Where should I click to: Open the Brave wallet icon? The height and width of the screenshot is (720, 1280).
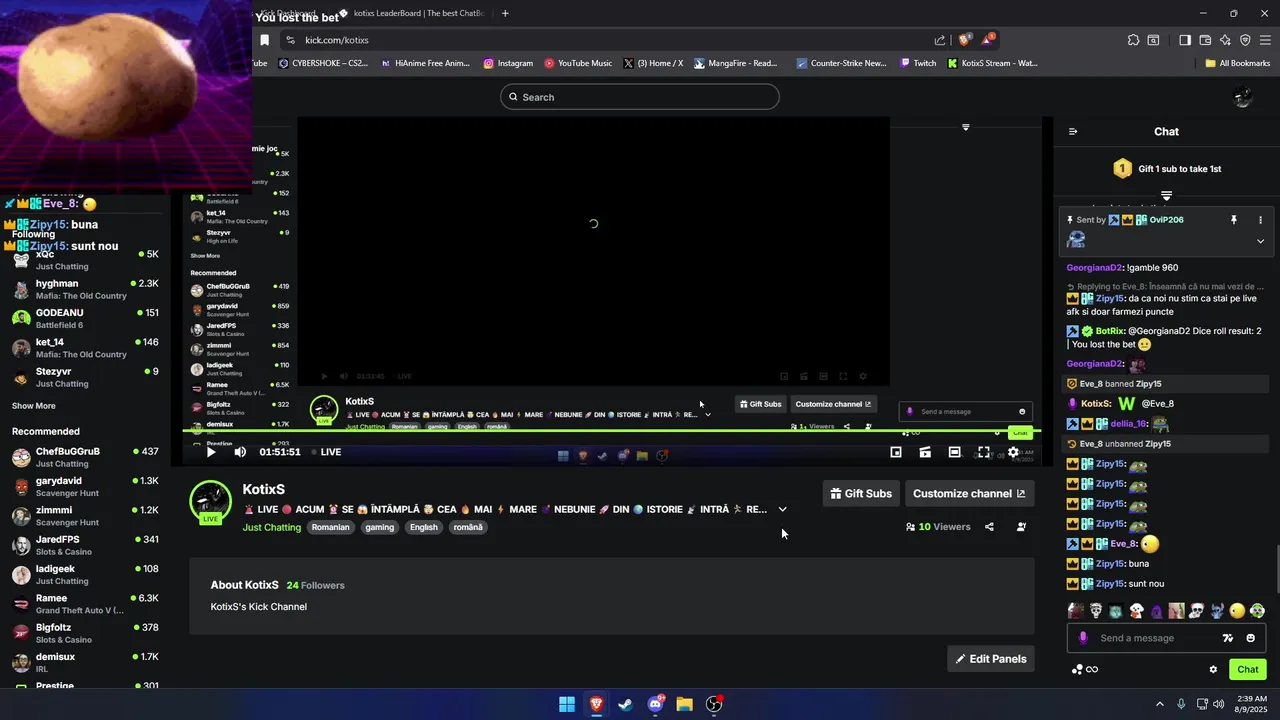pos(1205,40)
